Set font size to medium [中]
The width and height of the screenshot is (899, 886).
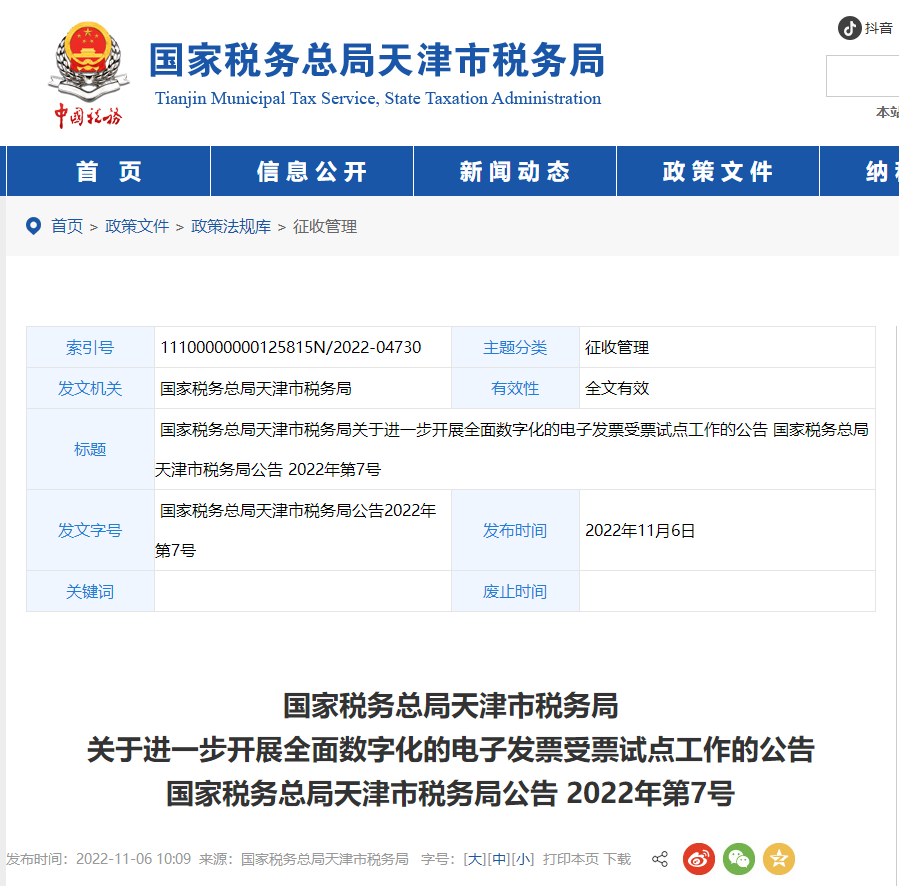498,859
